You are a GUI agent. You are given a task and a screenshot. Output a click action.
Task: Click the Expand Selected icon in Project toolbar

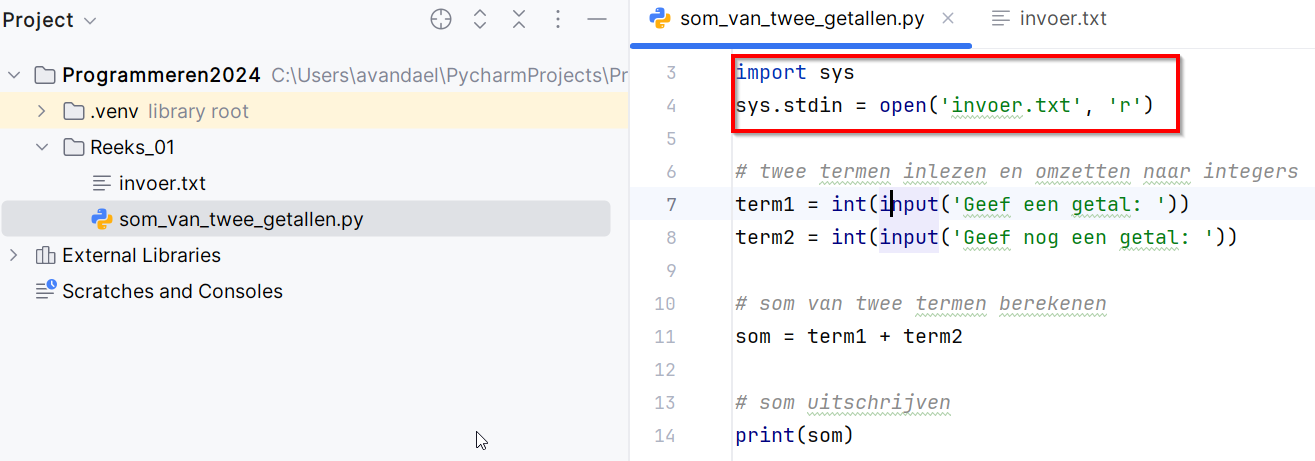(480, 19)
